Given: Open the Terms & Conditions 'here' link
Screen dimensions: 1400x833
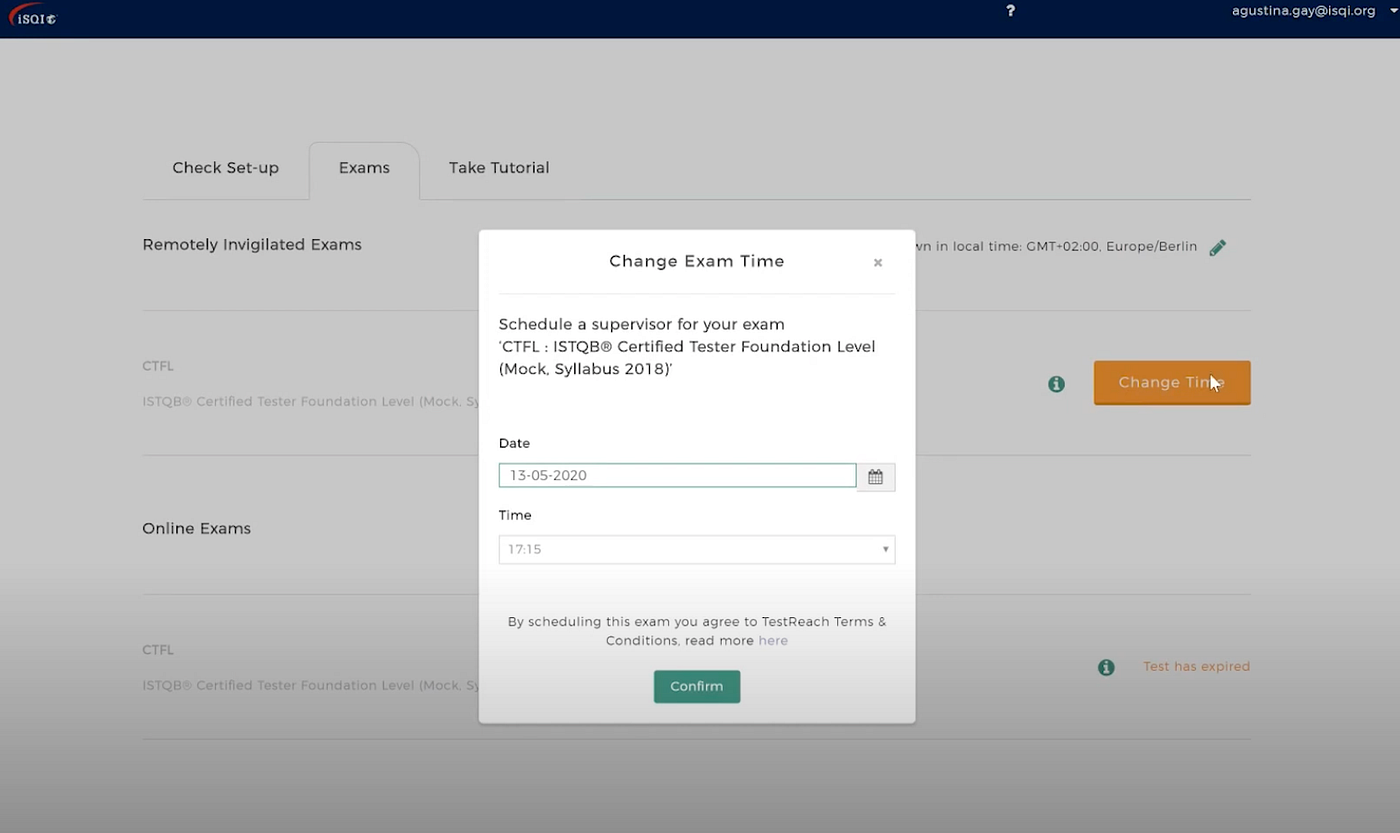Looking at the screenshot, I should point(773,641).
